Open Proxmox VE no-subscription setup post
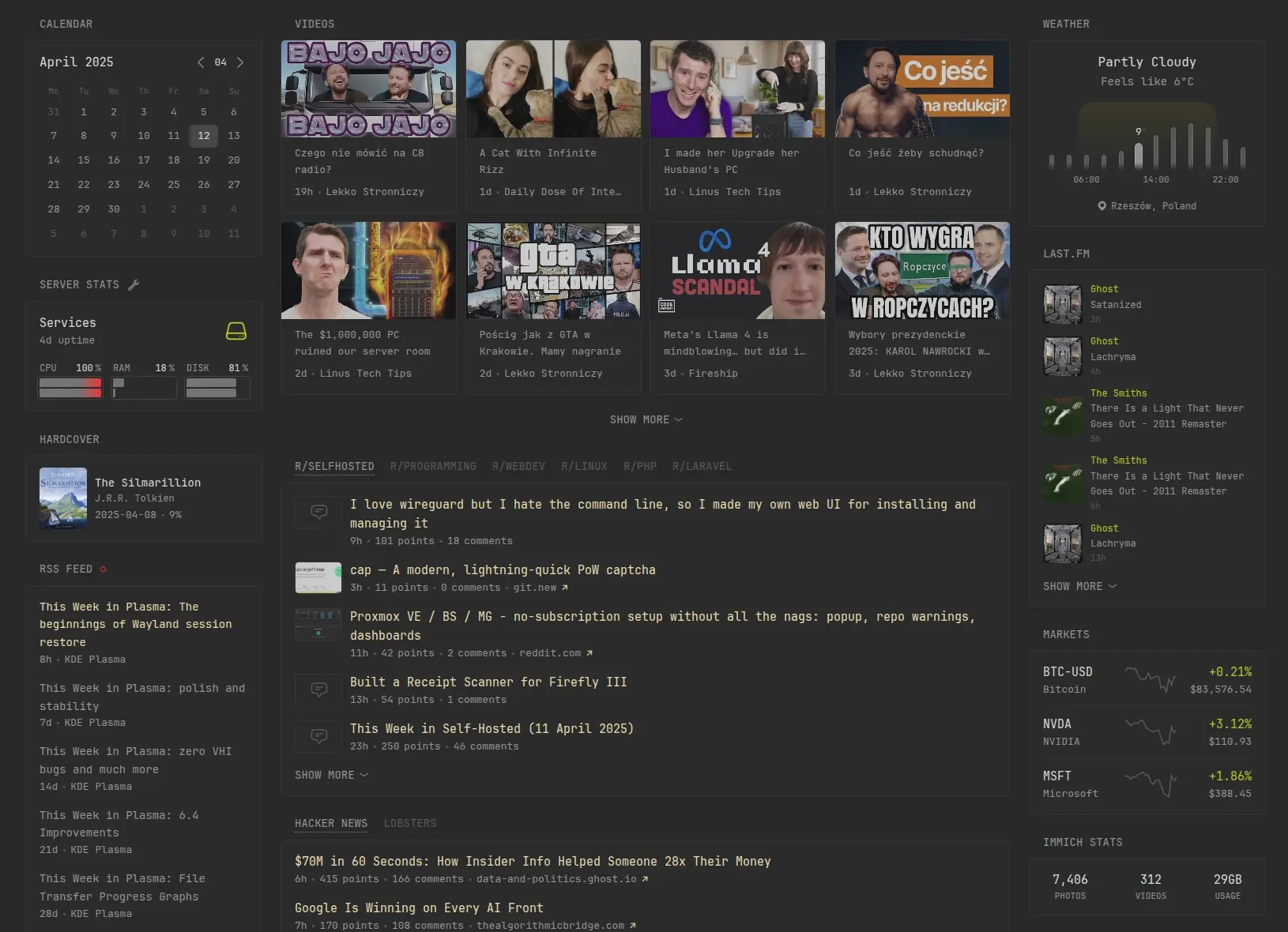This screenshot has height=932, width=1288. pyautogui.click(x=662, y=626)
